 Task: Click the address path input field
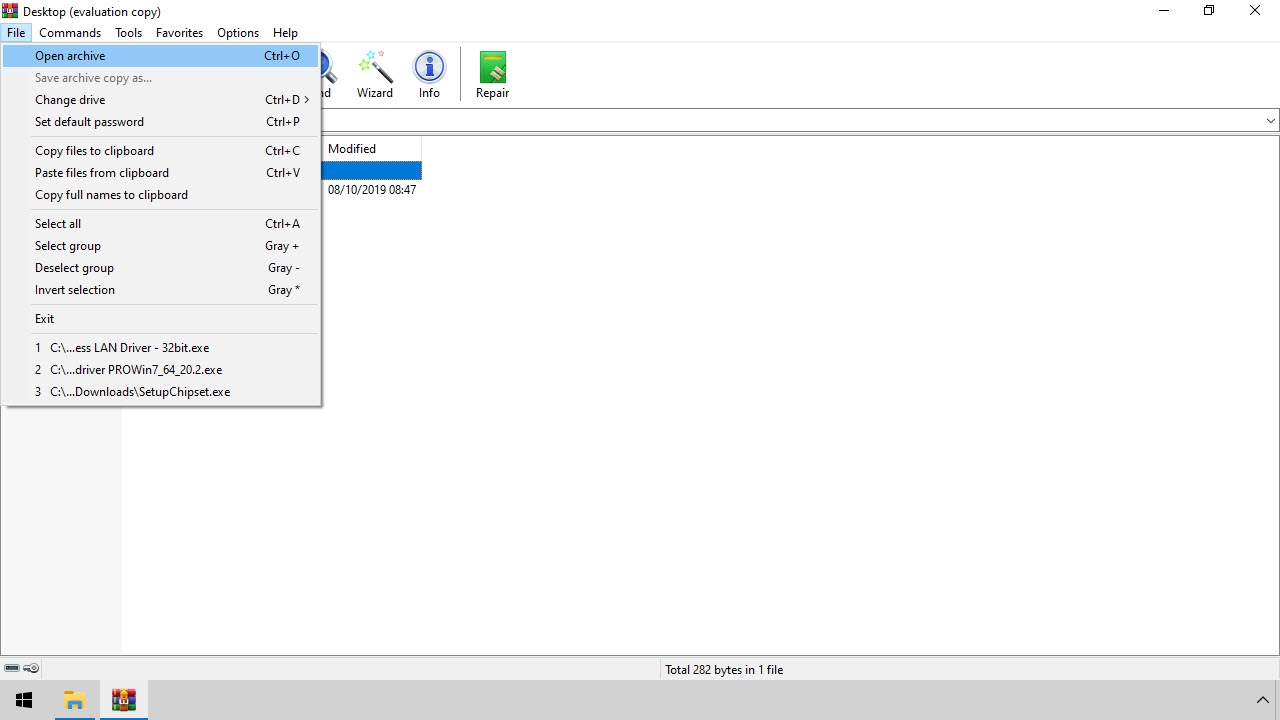click(790, 121)
